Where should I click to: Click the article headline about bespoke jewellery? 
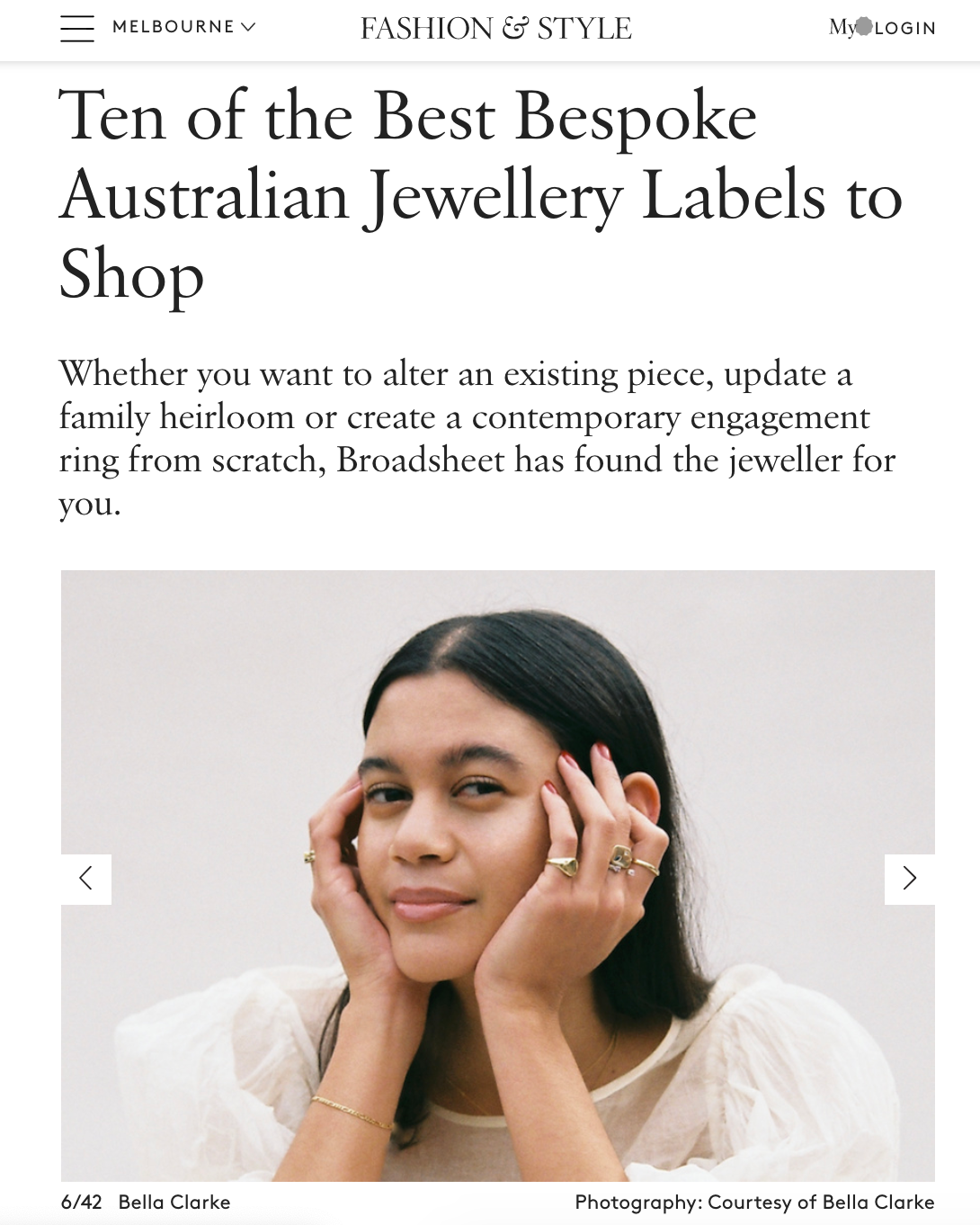[x=481, y=195]
